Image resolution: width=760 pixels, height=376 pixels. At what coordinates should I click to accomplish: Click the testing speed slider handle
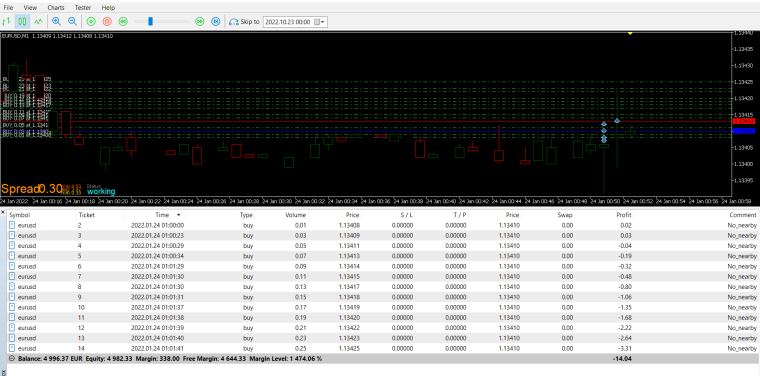click(x=150, y=21)
